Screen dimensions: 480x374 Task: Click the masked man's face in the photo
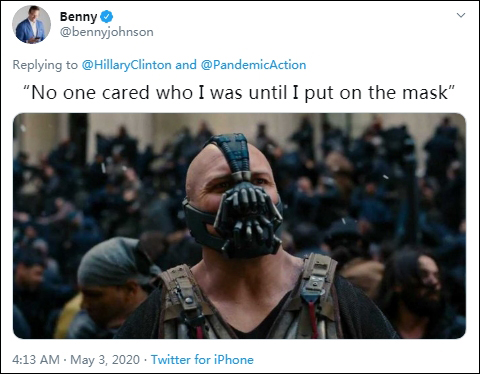(235, 197)
